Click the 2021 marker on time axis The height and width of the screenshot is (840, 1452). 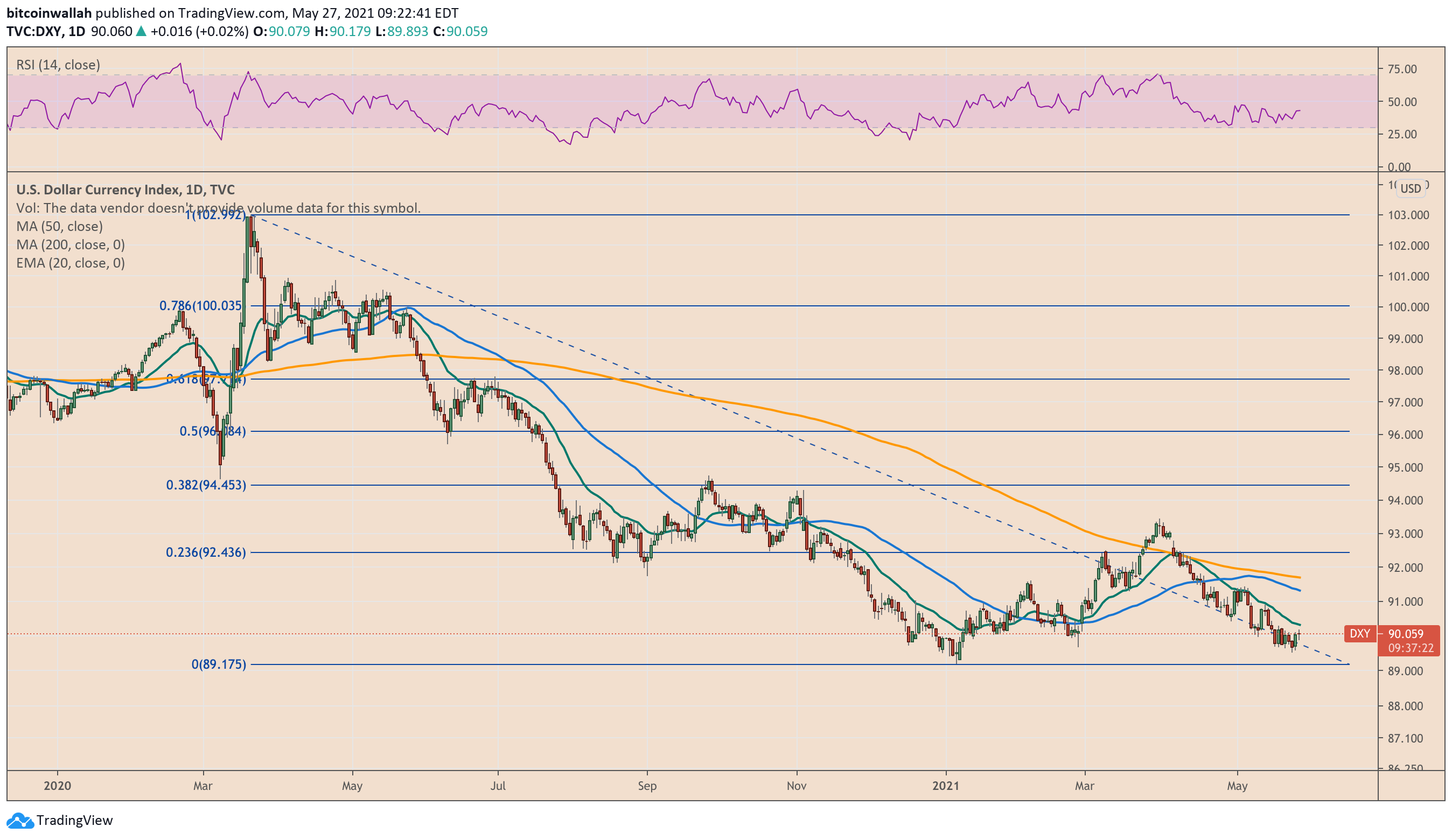point(946,786)
